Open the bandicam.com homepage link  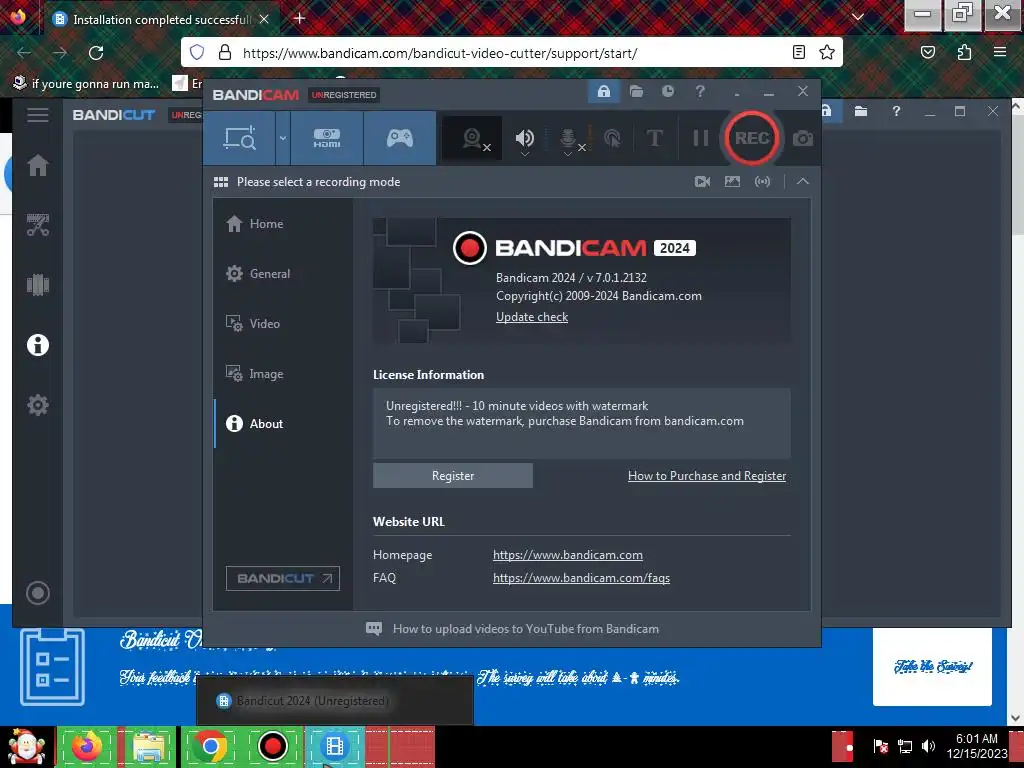click(x=568, y=555)
